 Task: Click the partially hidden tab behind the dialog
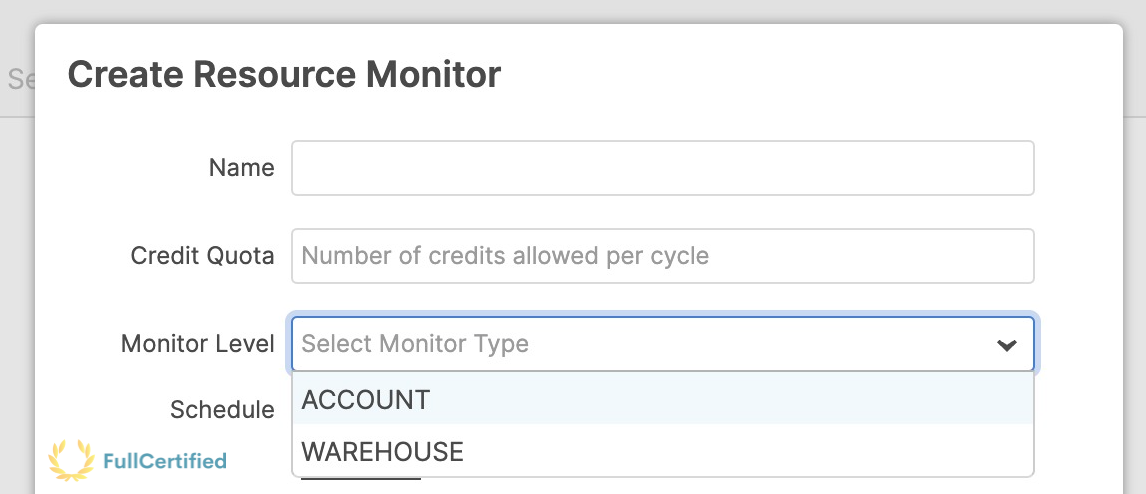(x=18, y=79)
